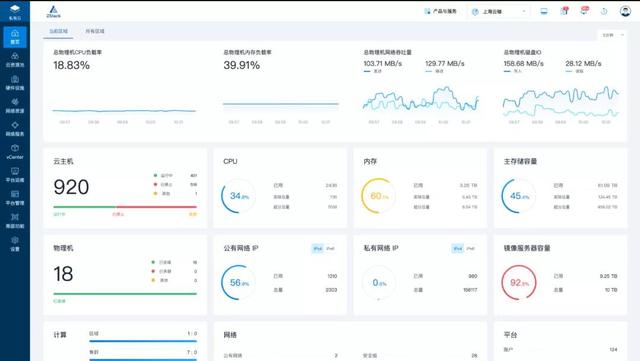
Task: Click the 物理机 count of 18
Action: tap(63, 274)
